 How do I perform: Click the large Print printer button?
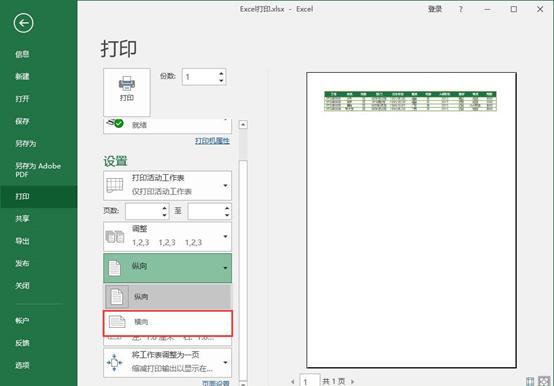click(127, 92)
